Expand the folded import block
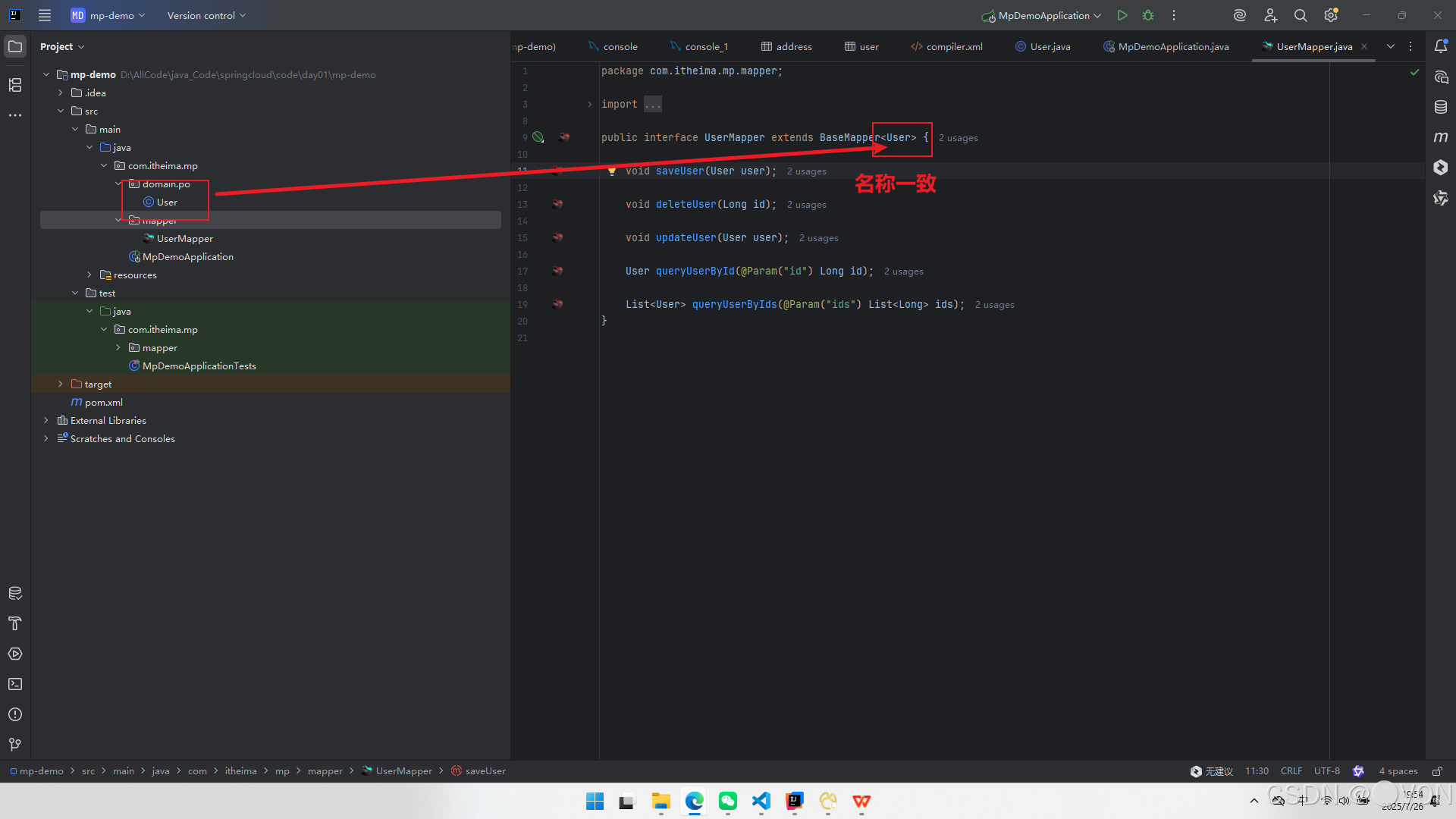This screenshot has width=1456, height=819. coord(652,105)
